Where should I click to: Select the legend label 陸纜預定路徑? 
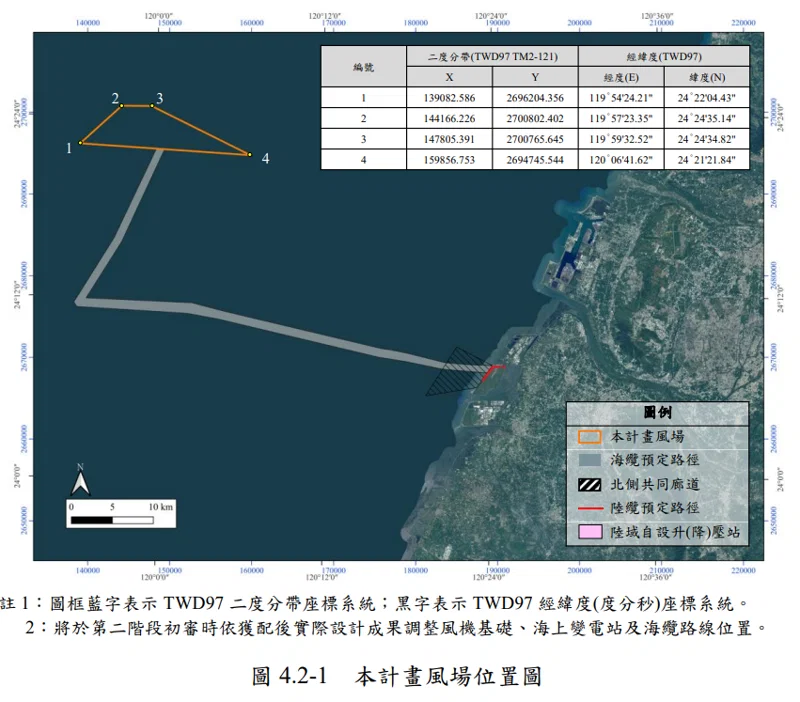click(655, 508)
